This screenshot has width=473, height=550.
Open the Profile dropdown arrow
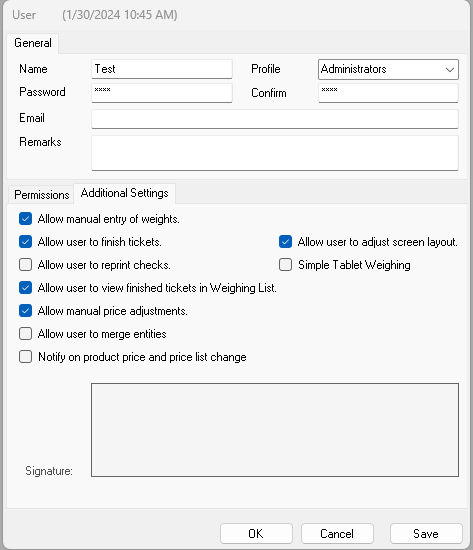[450, 69]
